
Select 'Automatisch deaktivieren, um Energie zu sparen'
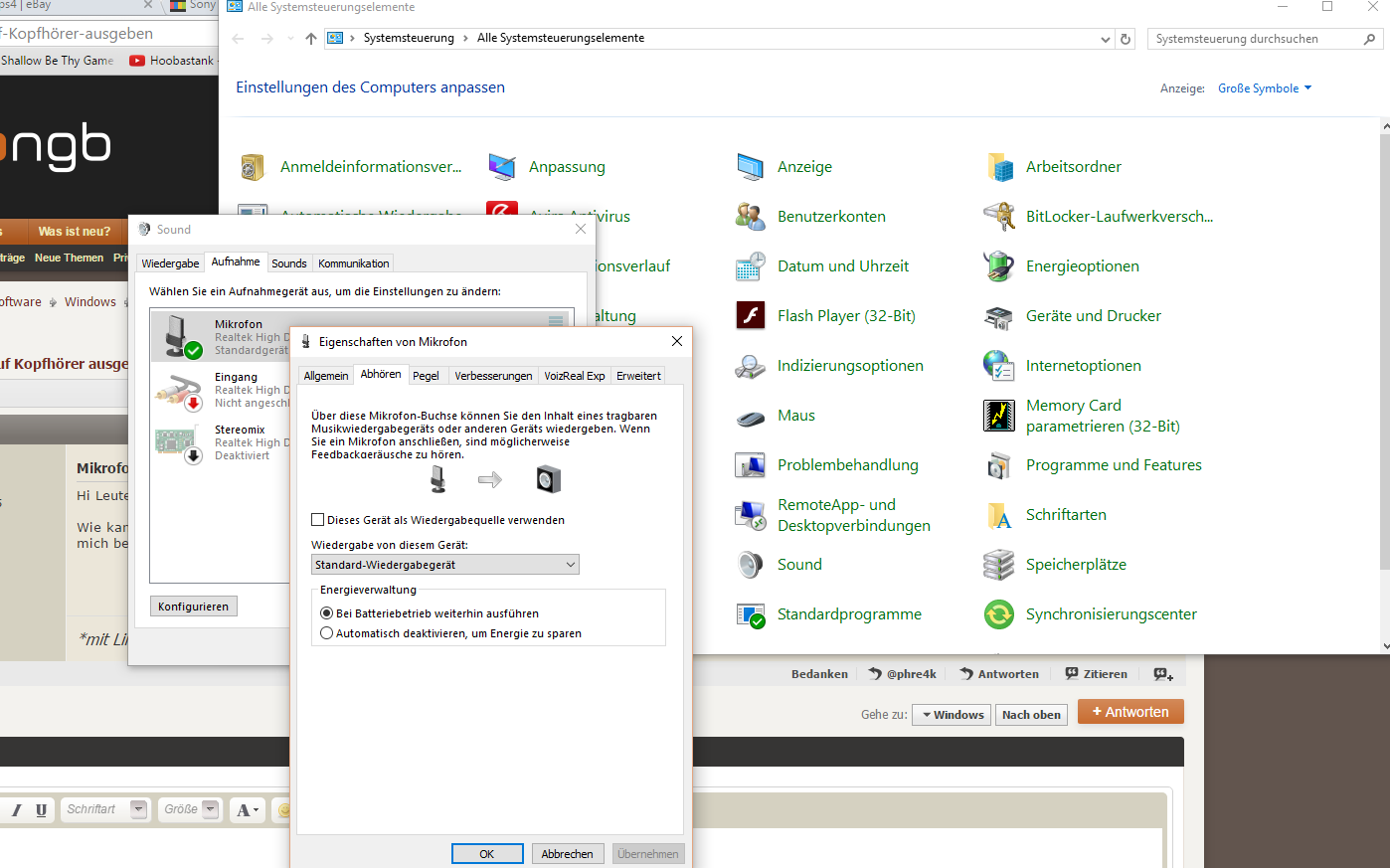327,633
